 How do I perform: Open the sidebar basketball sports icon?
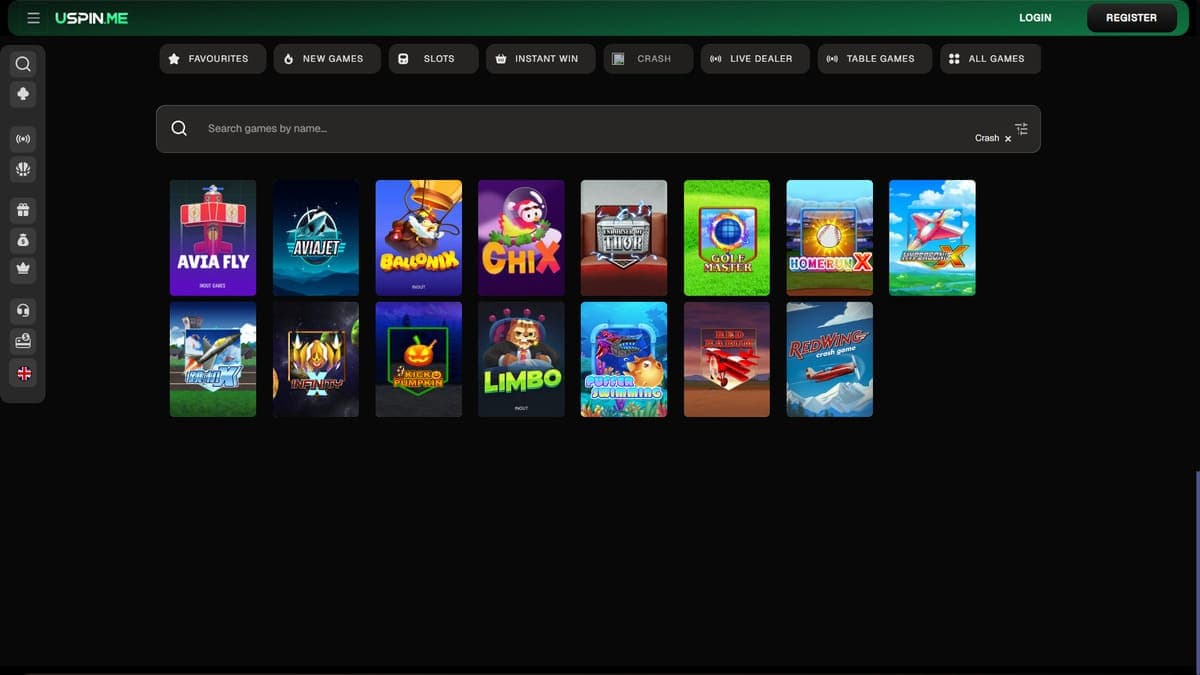tap(23, 169)
